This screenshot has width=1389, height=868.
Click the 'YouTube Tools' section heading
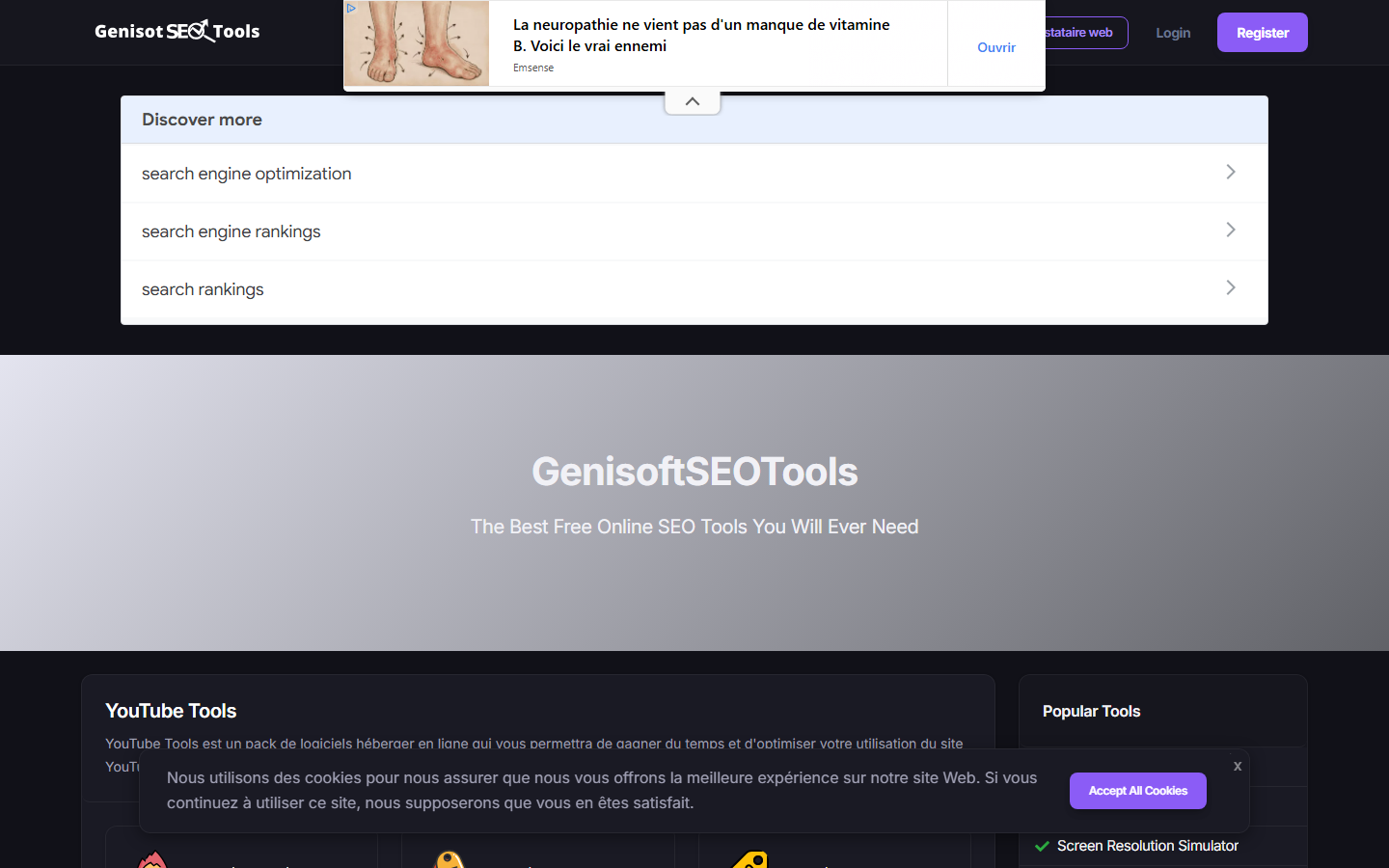[171, 711]
